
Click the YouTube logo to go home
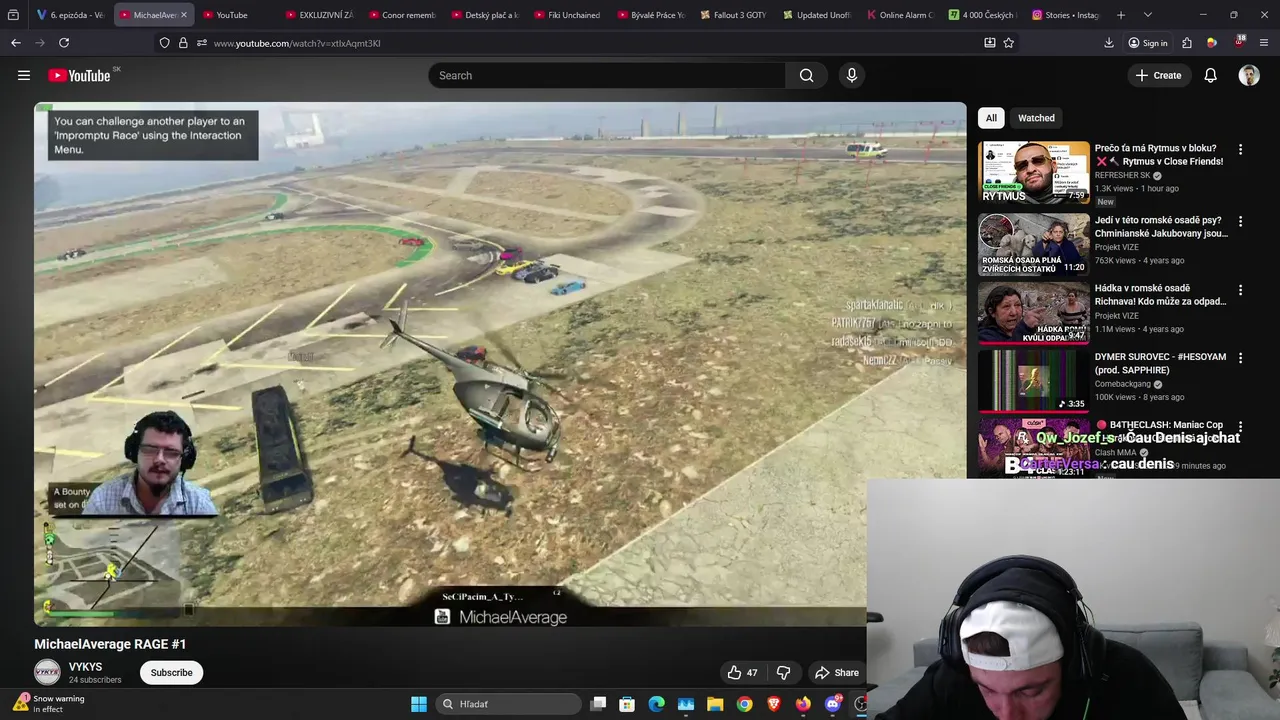[x=79, y=76]
